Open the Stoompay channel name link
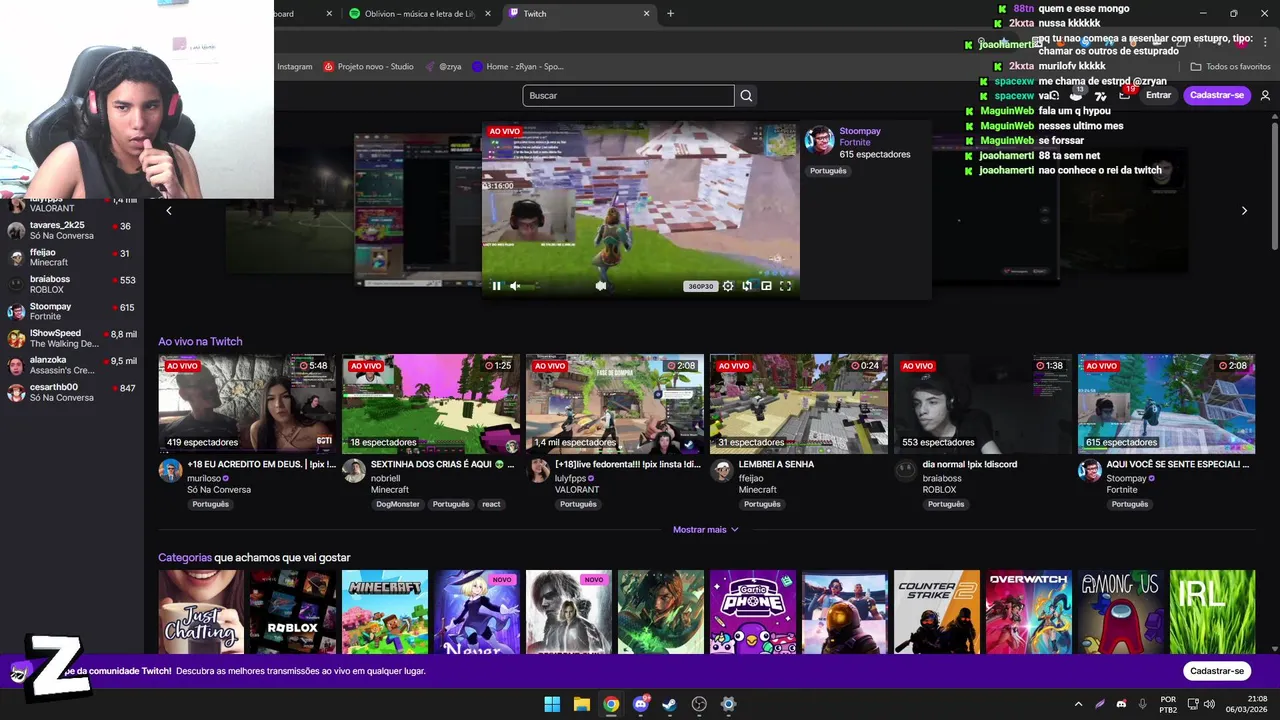The width and height of the screenshot is (1280, 720). point(860,131)
